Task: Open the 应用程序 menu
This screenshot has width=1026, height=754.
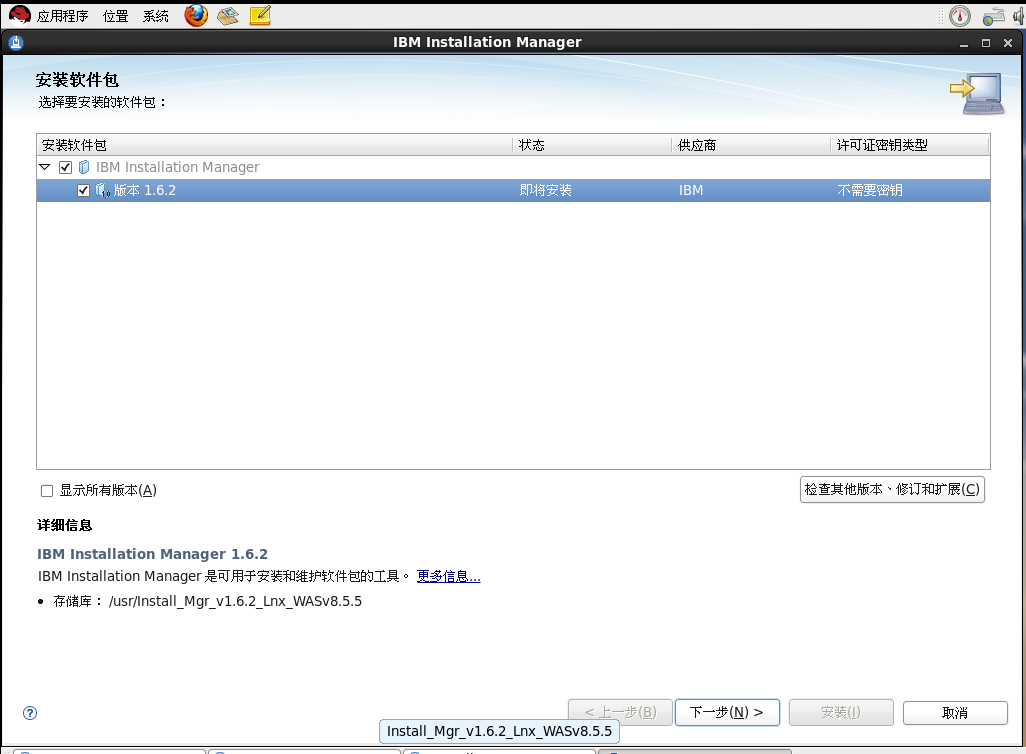Action: pyautogui.click(x=62, y=16)
